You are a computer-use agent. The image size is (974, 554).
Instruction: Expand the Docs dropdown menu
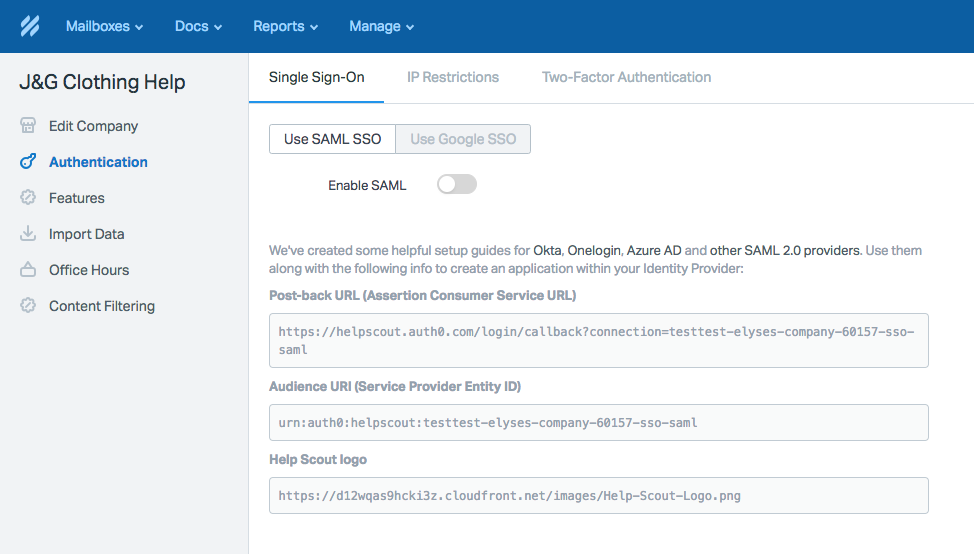198,26
